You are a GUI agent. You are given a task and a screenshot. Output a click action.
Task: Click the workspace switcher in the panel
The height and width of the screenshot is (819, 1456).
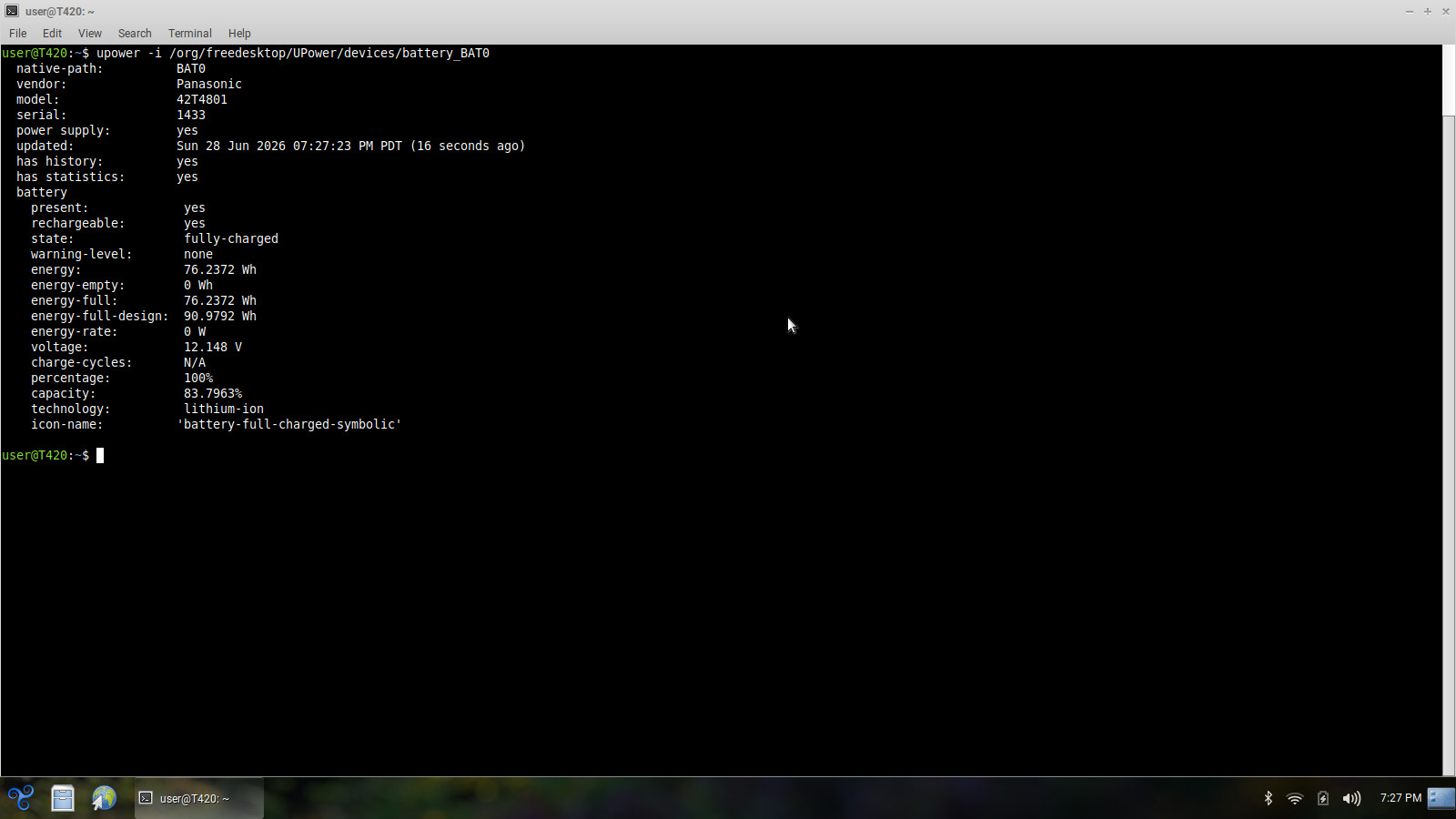[x=1441, y=798]
